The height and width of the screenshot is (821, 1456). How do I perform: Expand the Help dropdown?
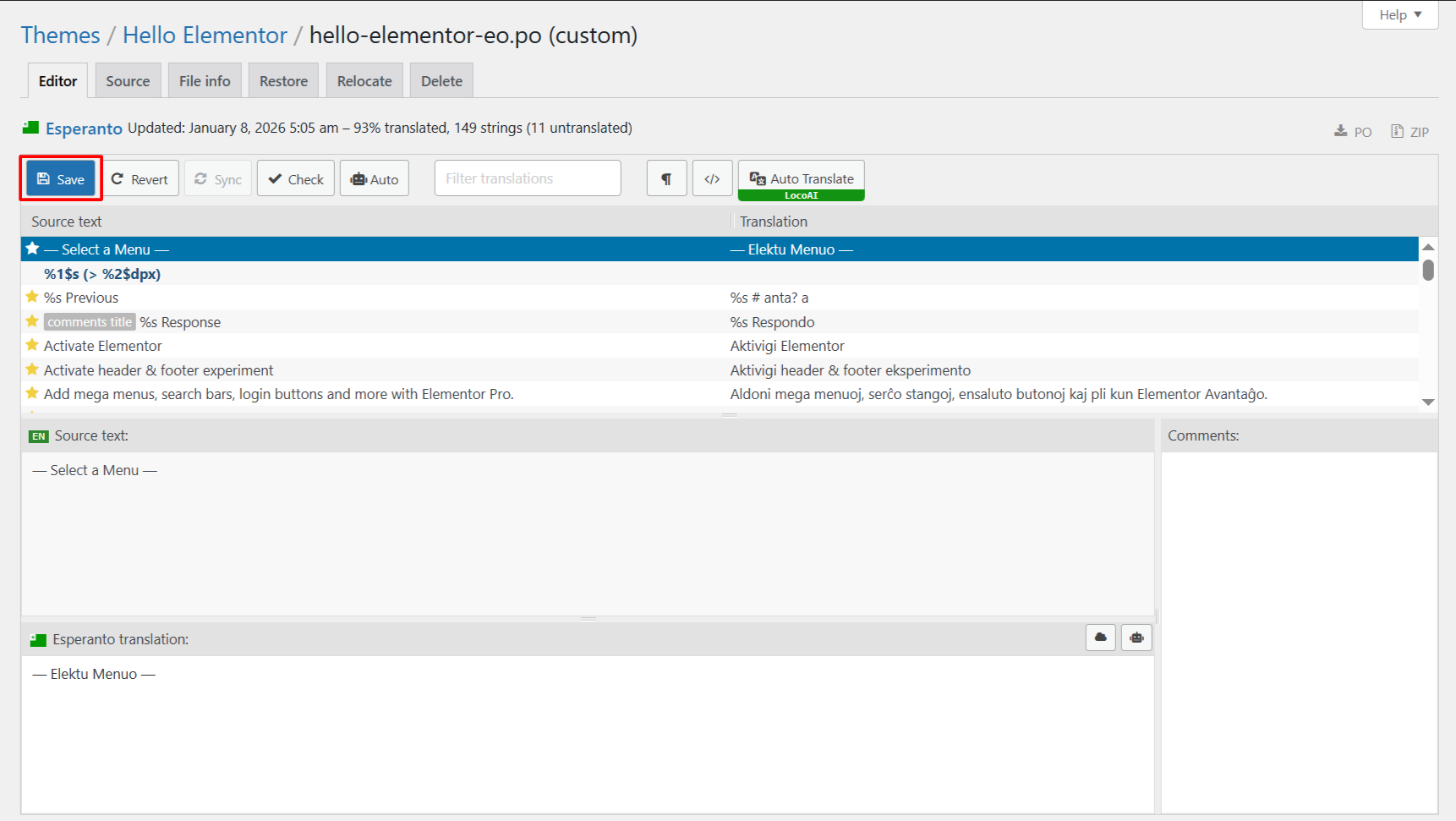tap(1399, 15)
